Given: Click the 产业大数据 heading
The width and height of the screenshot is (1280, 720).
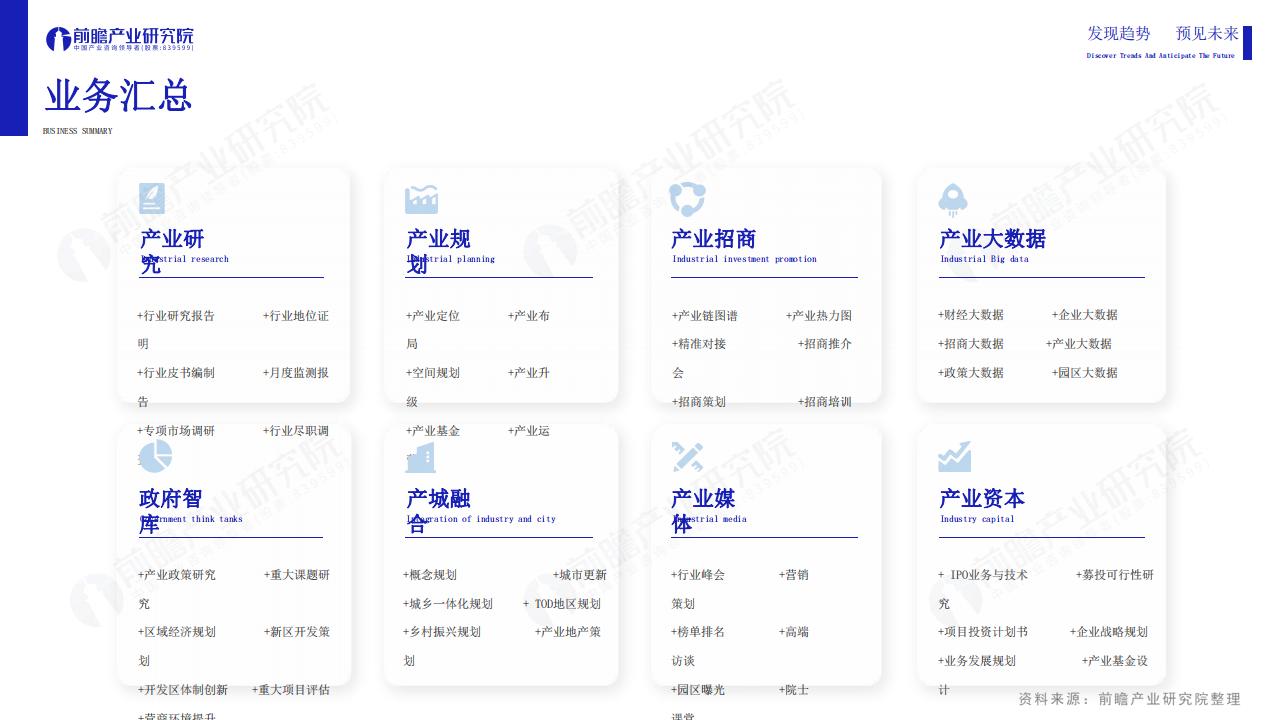Looking at the screenshot, I should coord(992,239).
